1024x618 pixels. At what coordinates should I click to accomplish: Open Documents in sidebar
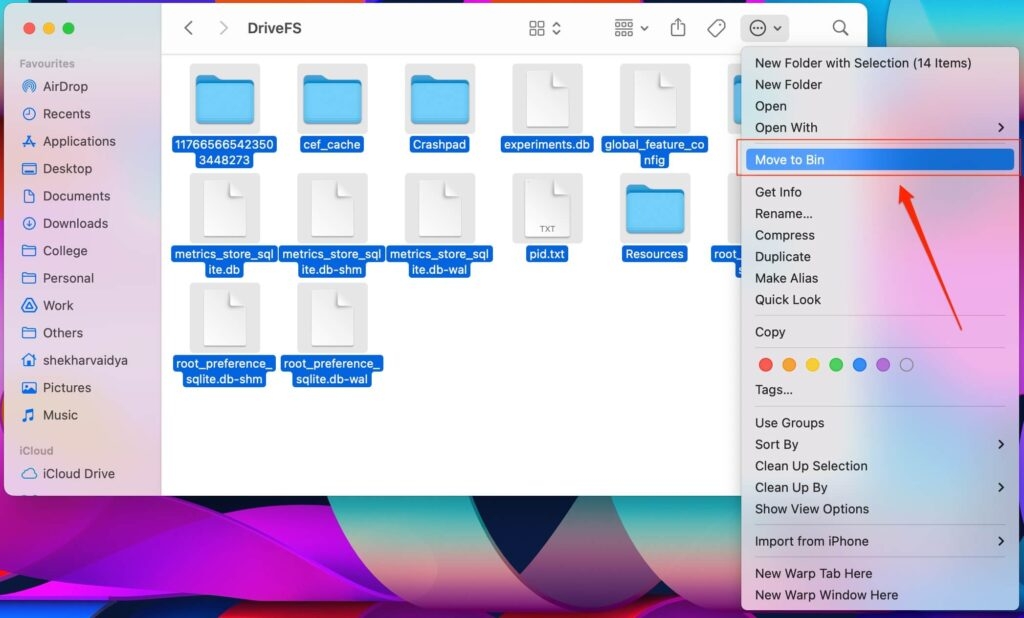point(76,196)
